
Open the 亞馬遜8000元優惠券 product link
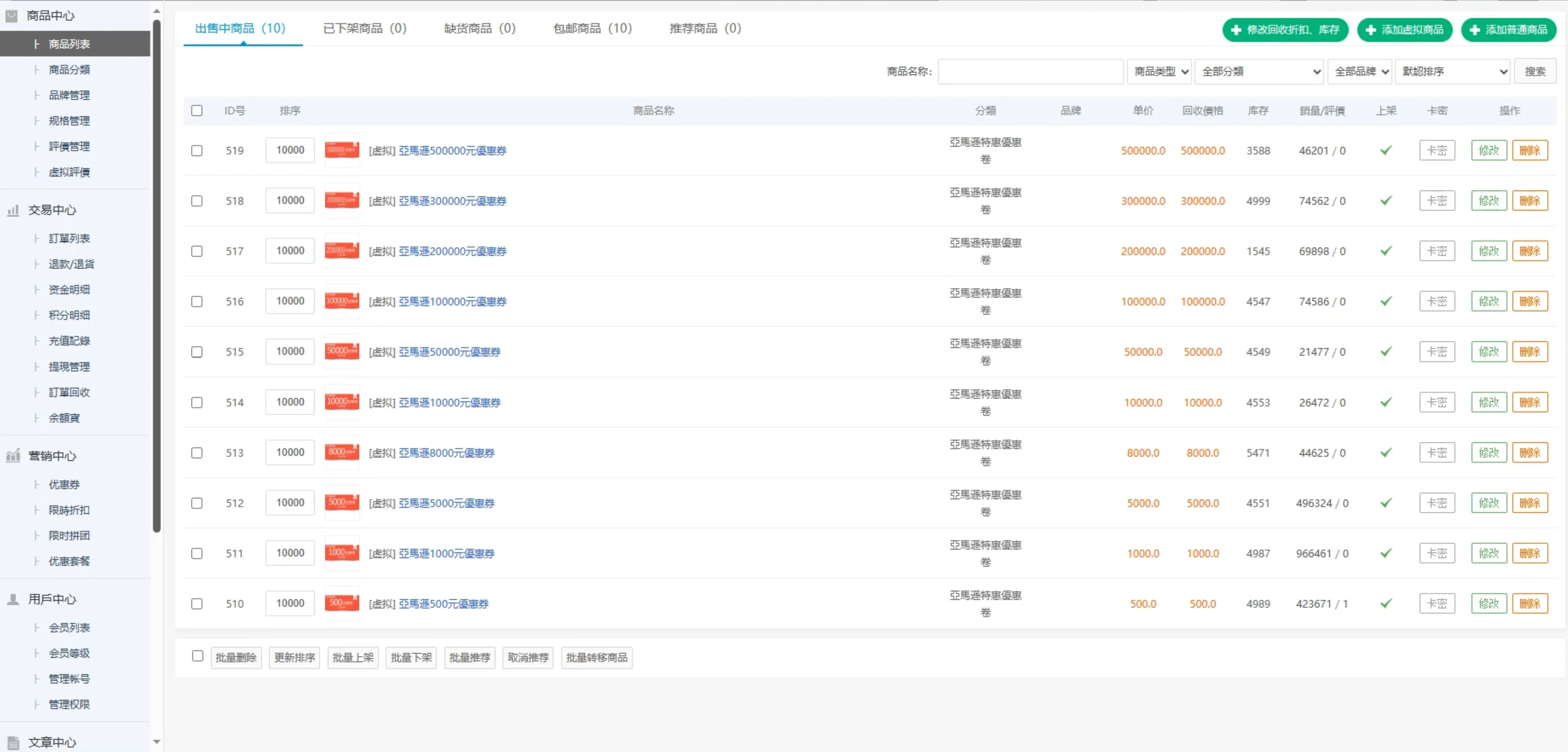[x=446, y=453]
